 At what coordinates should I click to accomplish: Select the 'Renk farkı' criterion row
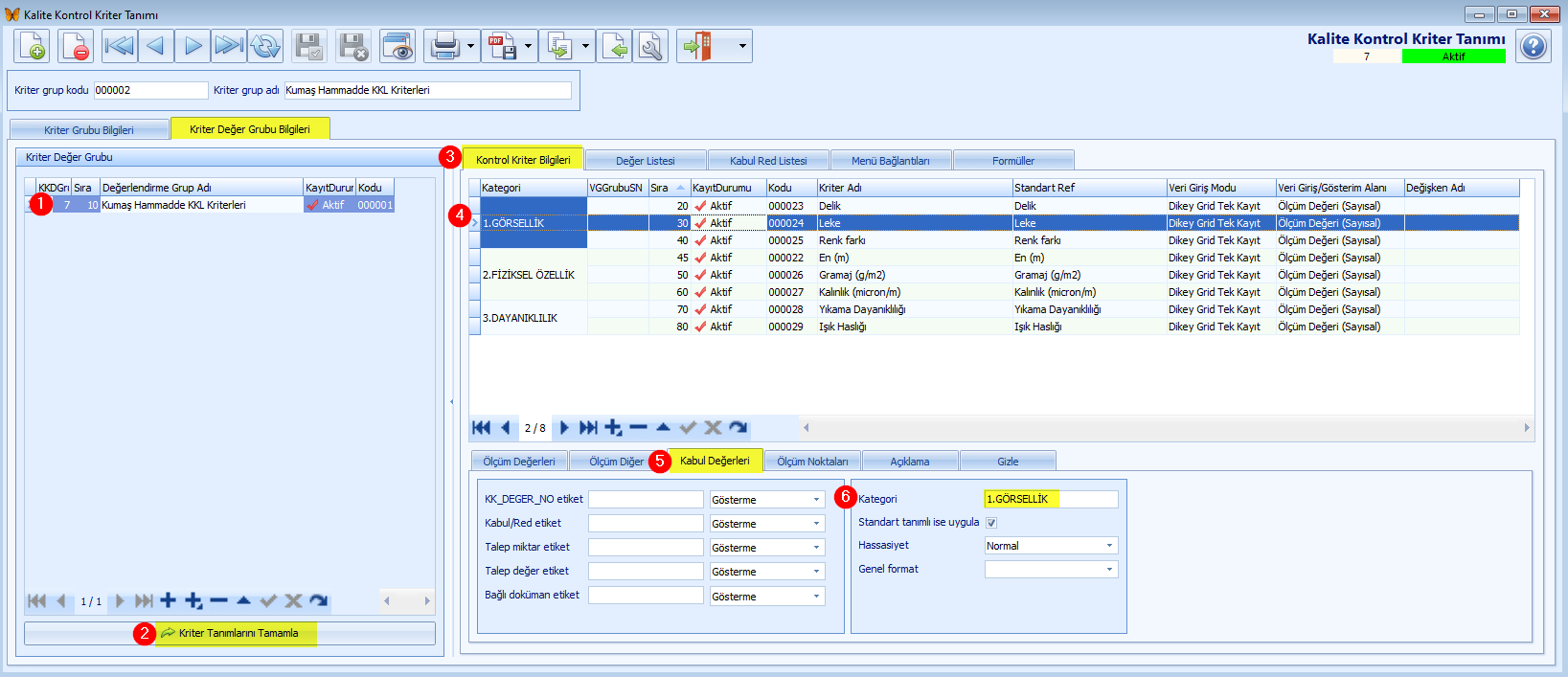[x=994, y=240]
